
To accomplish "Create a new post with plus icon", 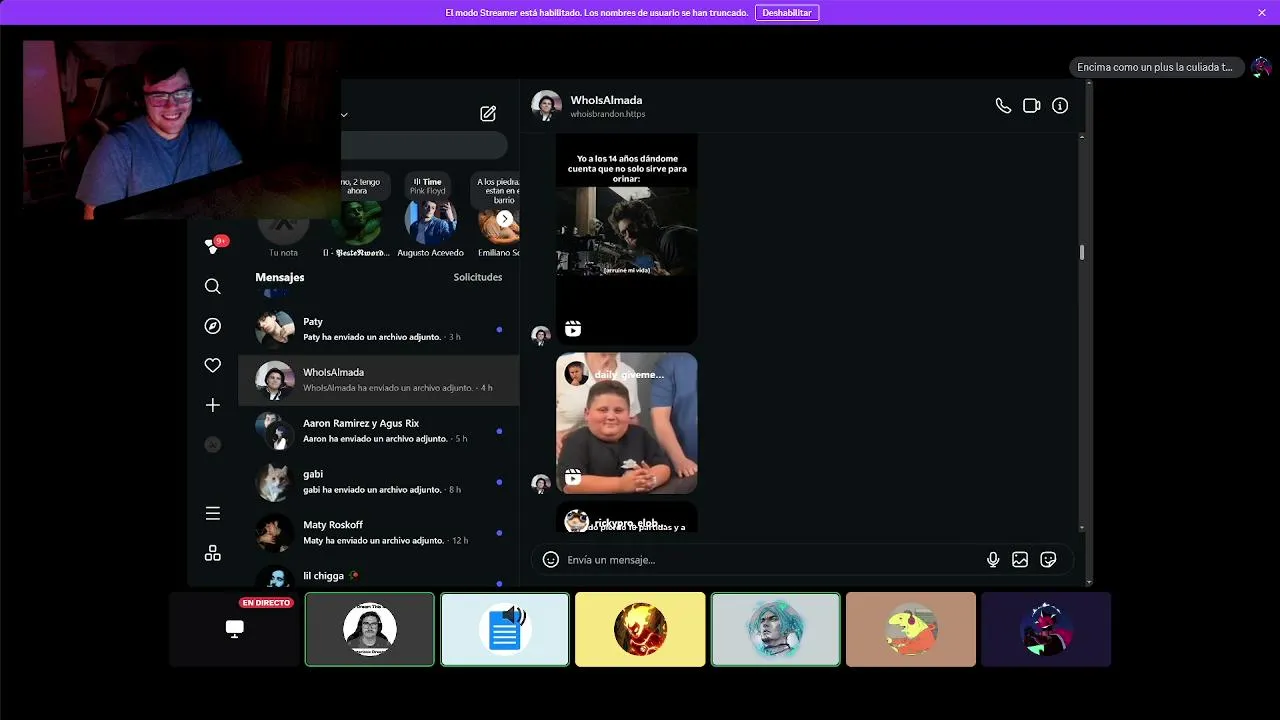I will pos(213,405).
